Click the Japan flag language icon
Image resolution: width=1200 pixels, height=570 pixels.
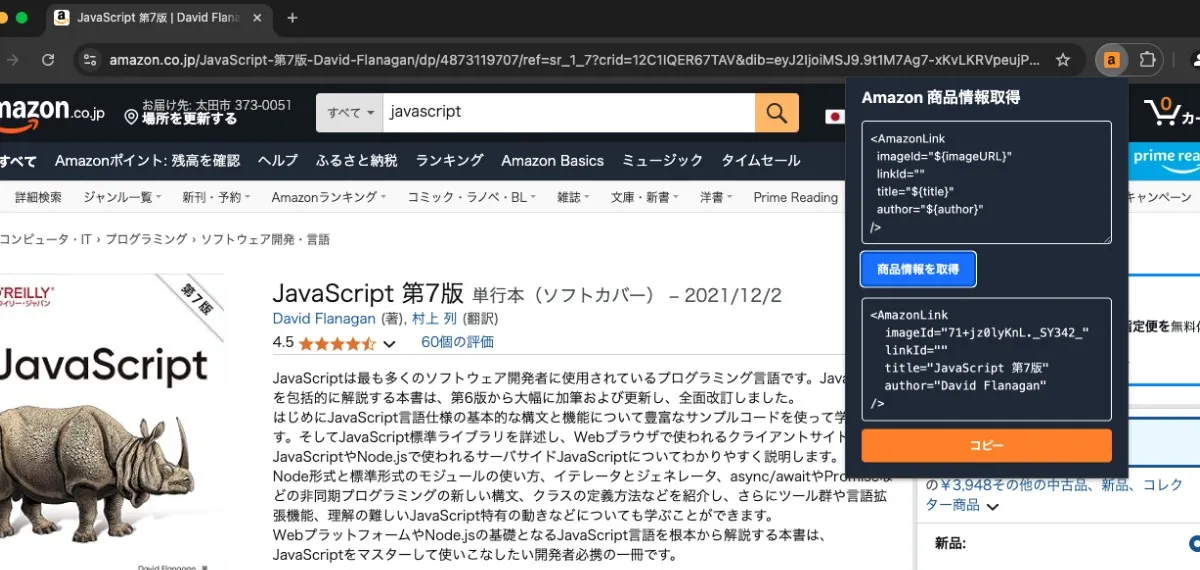834,115
